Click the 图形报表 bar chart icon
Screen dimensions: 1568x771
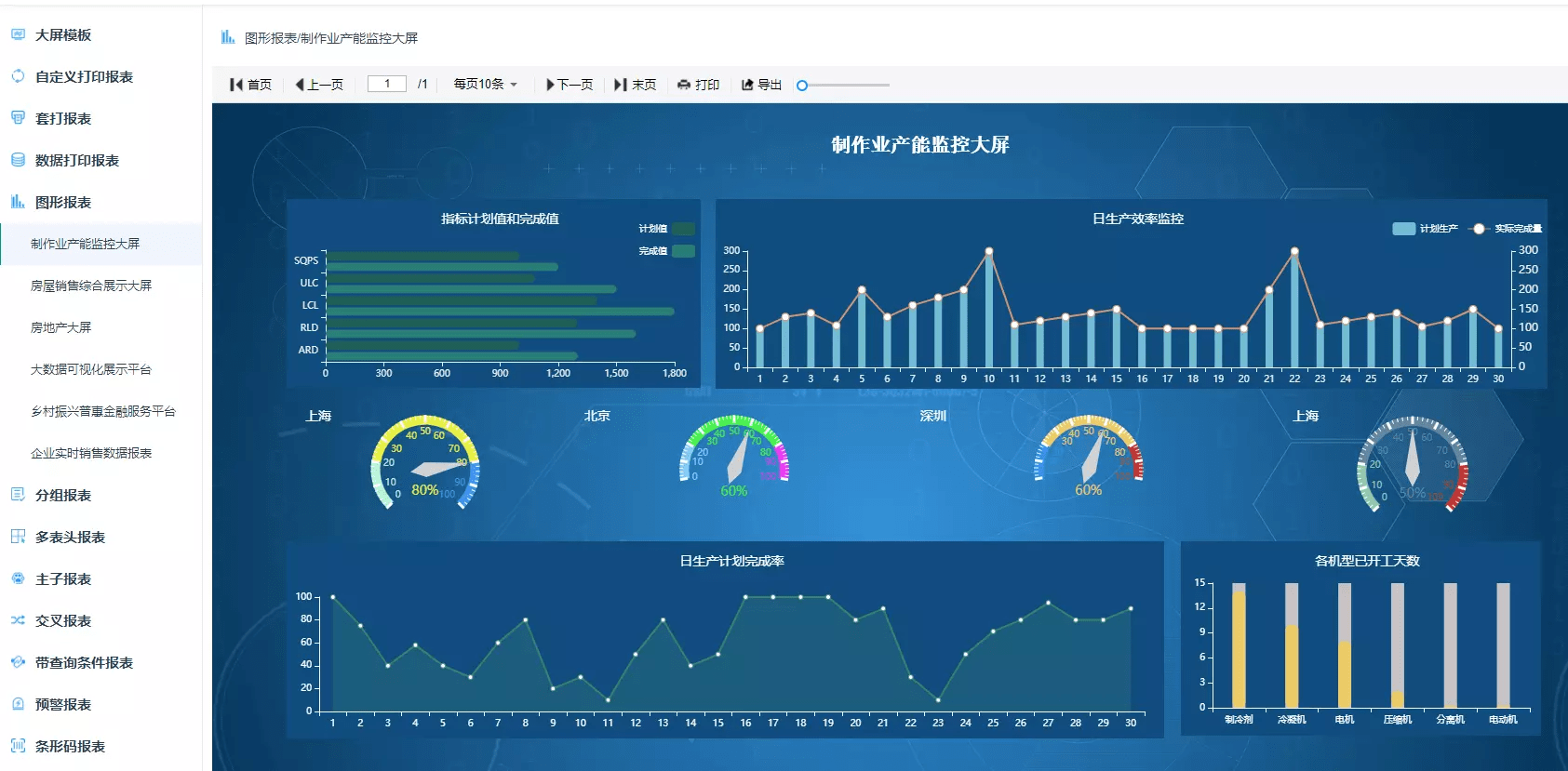(x=18, y=202)
